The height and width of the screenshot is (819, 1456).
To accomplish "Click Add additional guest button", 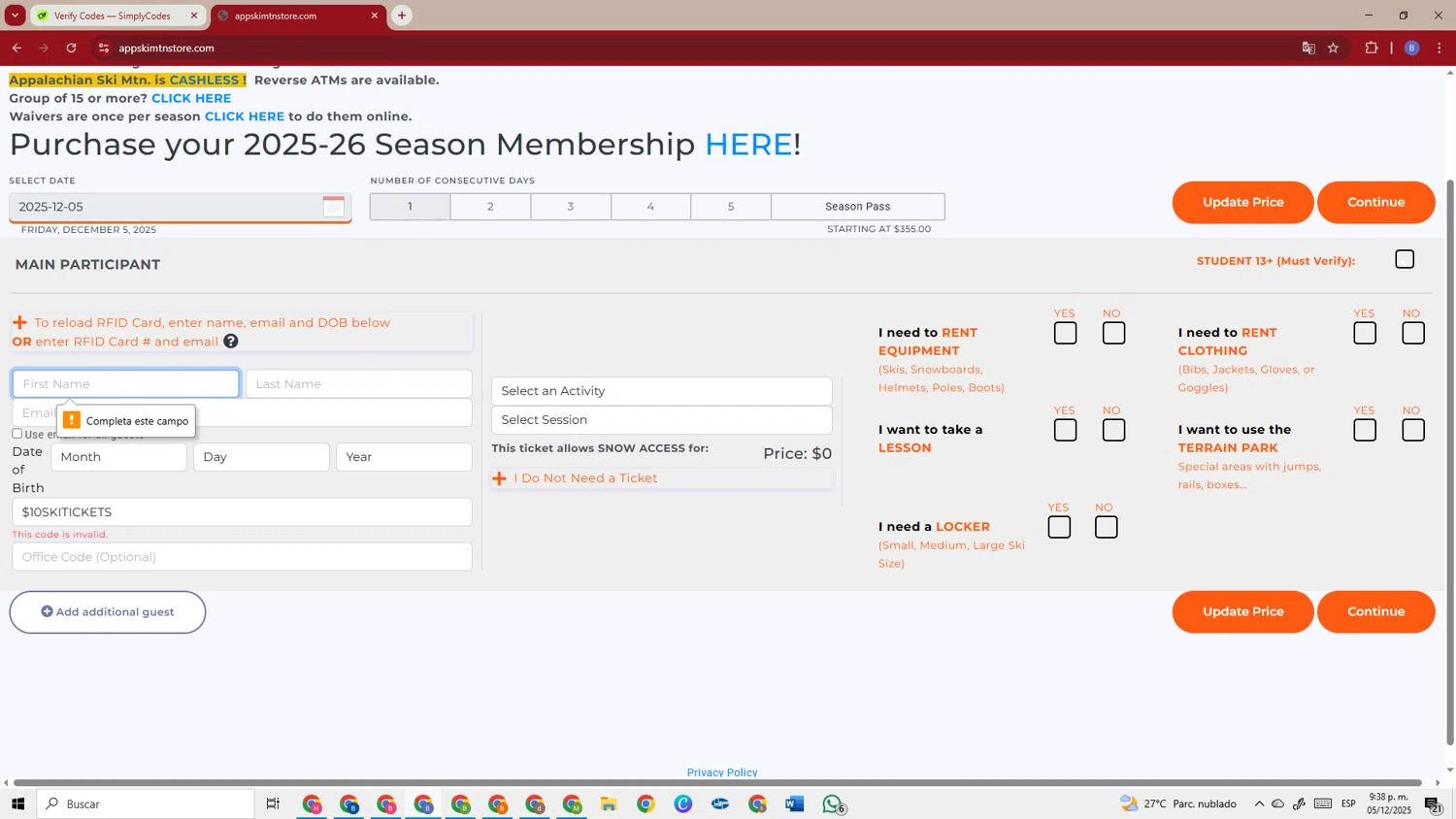I will [108, 612].
